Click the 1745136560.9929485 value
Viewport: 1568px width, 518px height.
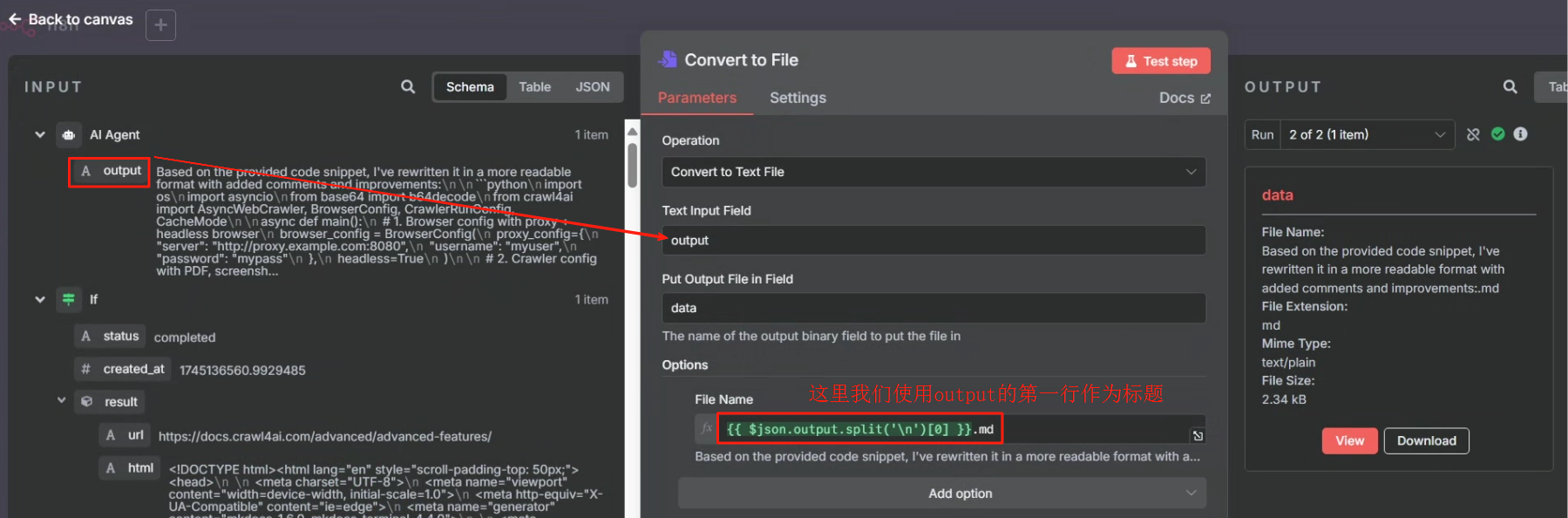click(242, 370)
